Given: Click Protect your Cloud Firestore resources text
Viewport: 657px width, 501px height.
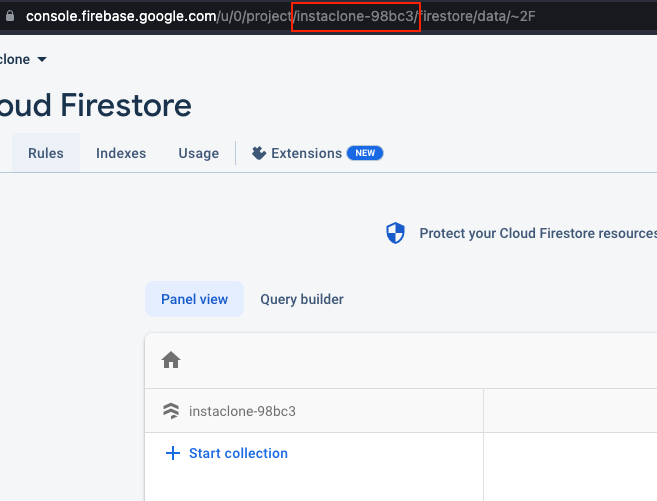Looking at the screenshot, I should point(538,233).
